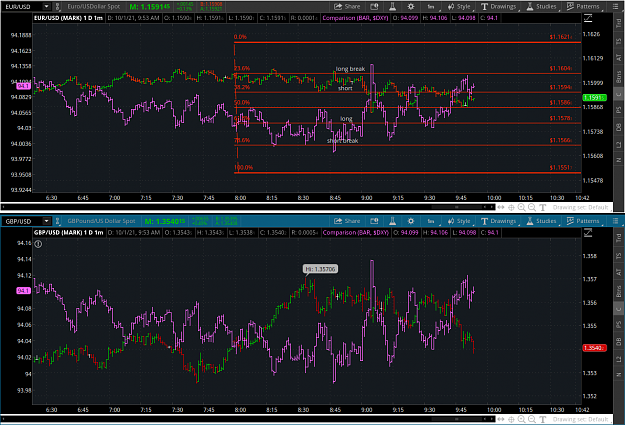Click the info circle icon on GBP/USD chart
This screenshot has height=425, width=625.
[x=38, y=244]
